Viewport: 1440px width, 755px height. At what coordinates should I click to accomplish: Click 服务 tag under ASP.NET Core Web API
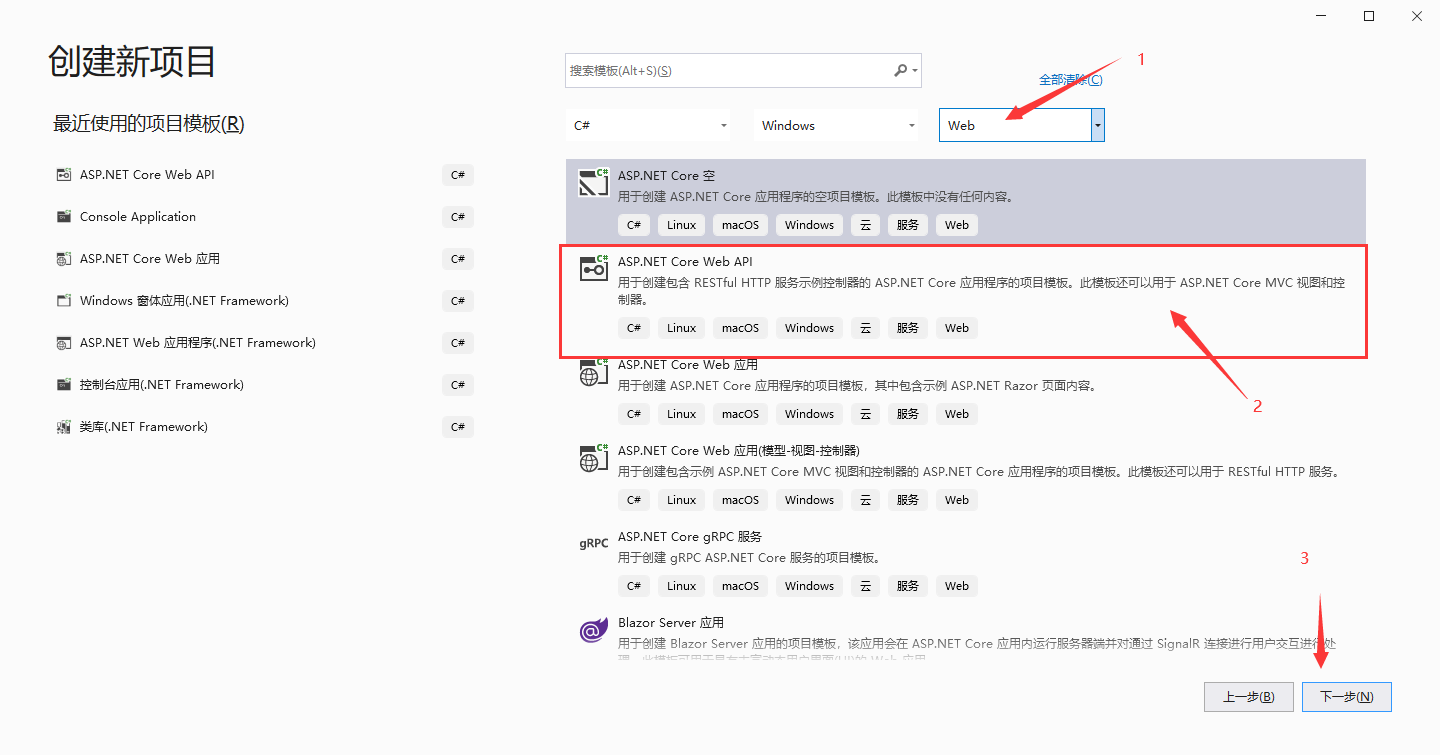tap(907, 328)
